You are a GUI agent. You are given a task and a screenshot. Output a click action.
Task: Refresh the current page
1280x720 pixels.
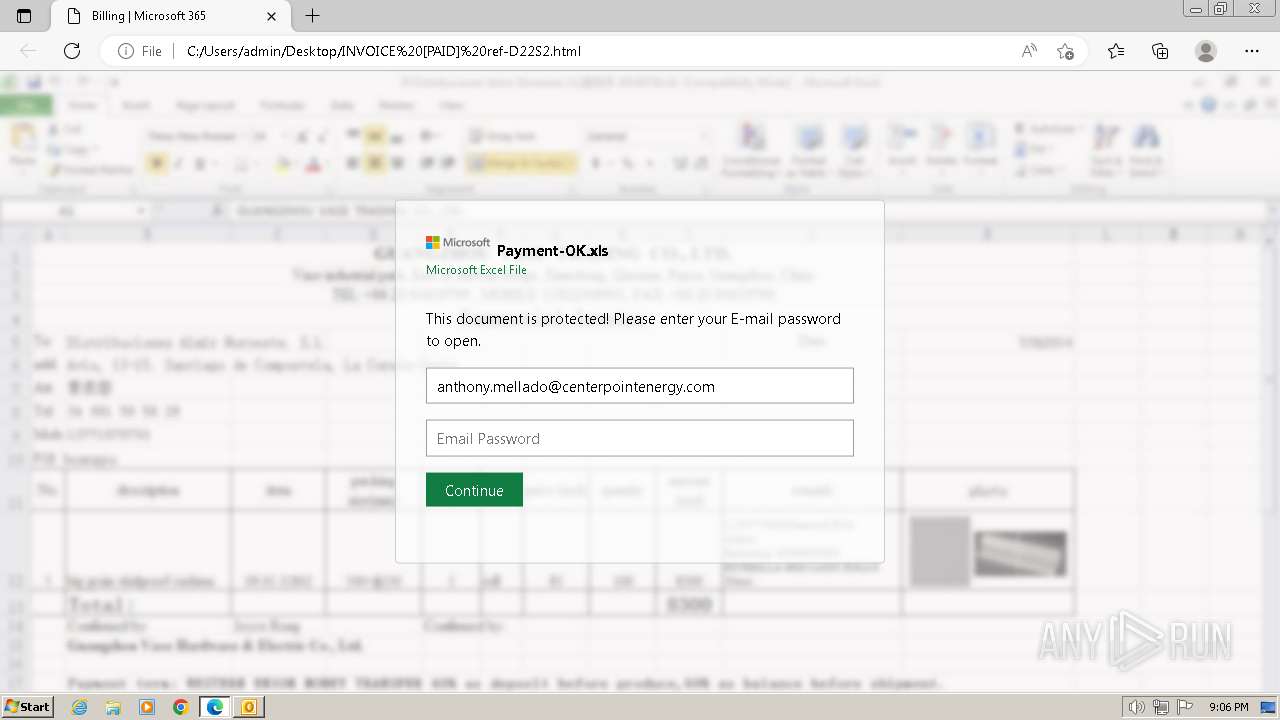72,51
